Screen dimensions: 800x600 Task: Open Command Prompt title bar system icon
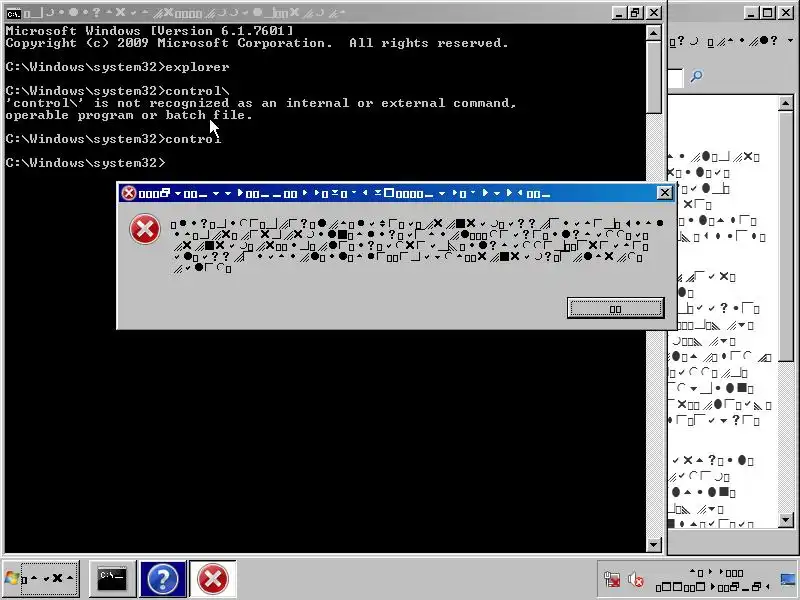14,13
